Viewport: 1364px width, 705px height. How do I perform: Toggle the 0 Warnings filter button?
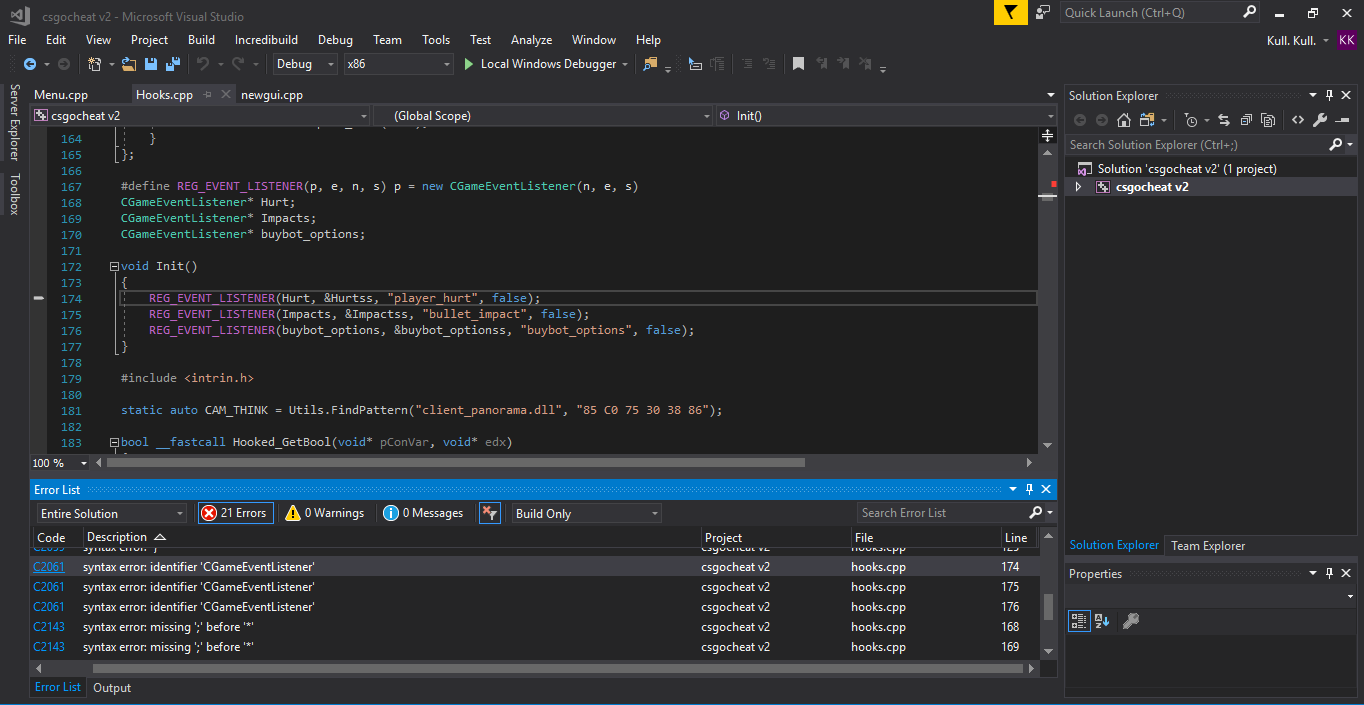click(324, 513)
